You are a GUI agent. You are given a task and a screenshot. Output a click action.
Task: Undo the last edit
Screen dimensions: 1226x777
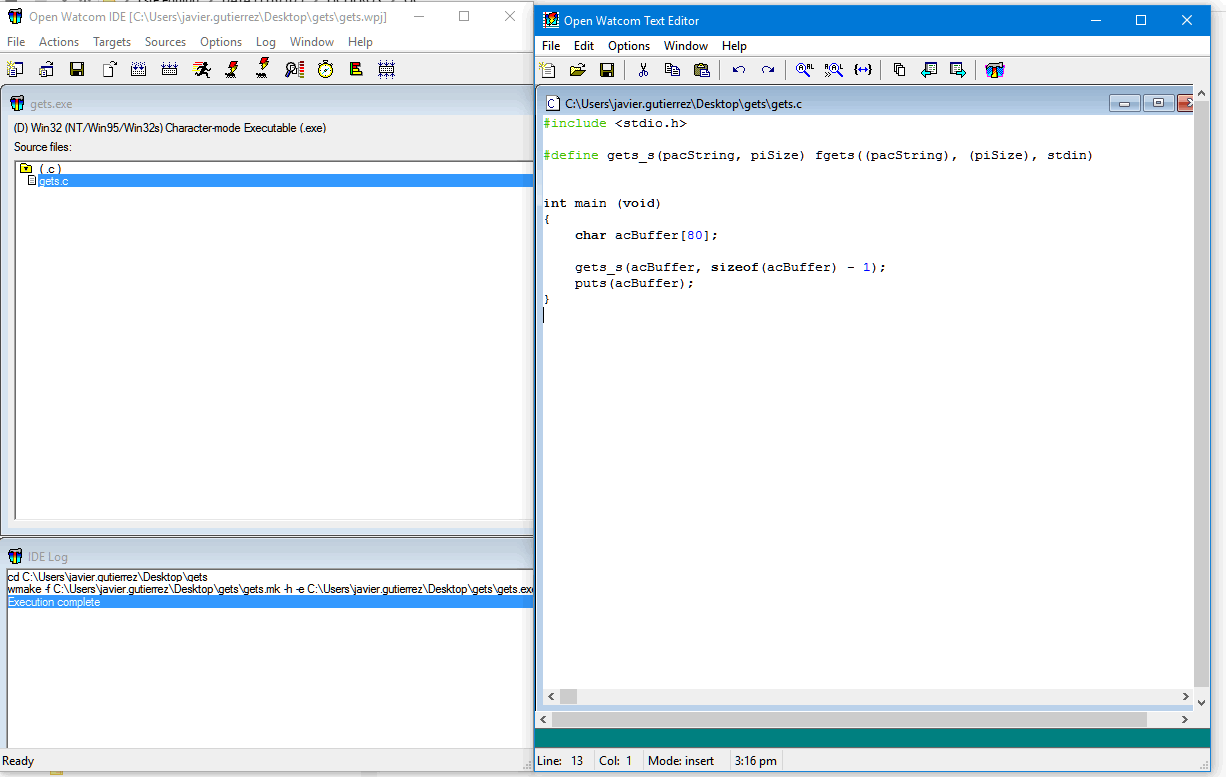tap(738, 70)
